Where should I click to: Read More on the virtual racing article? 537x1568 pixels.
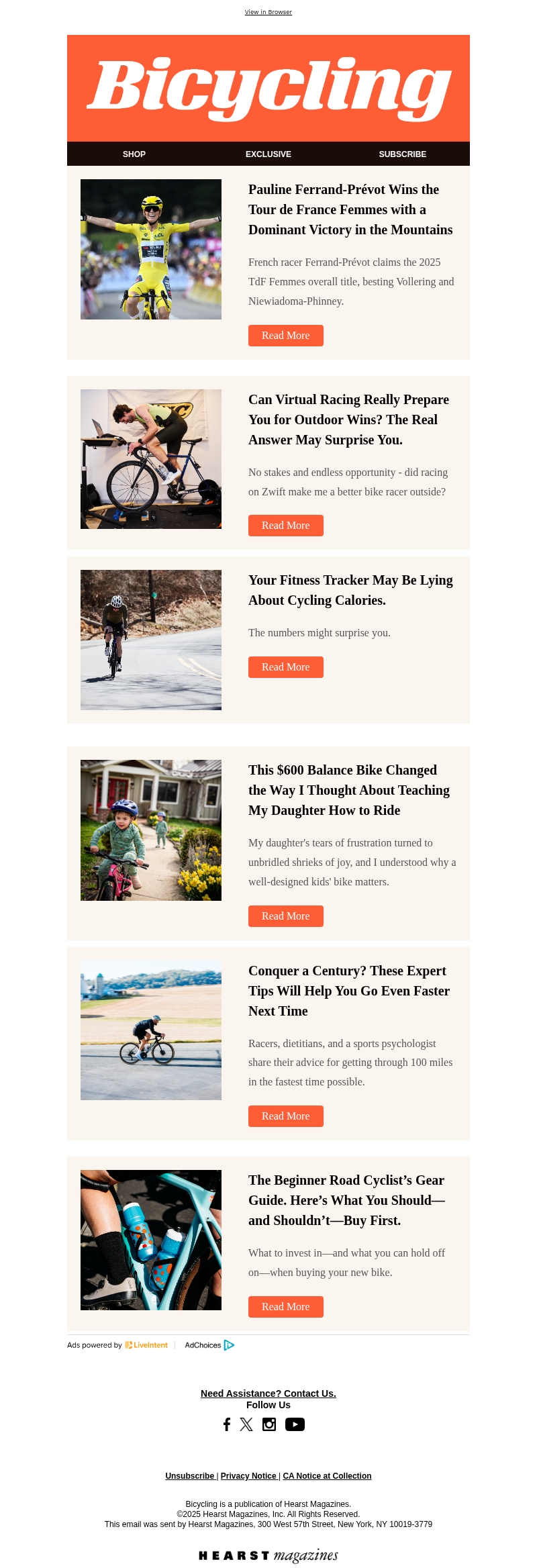point(286,526)
